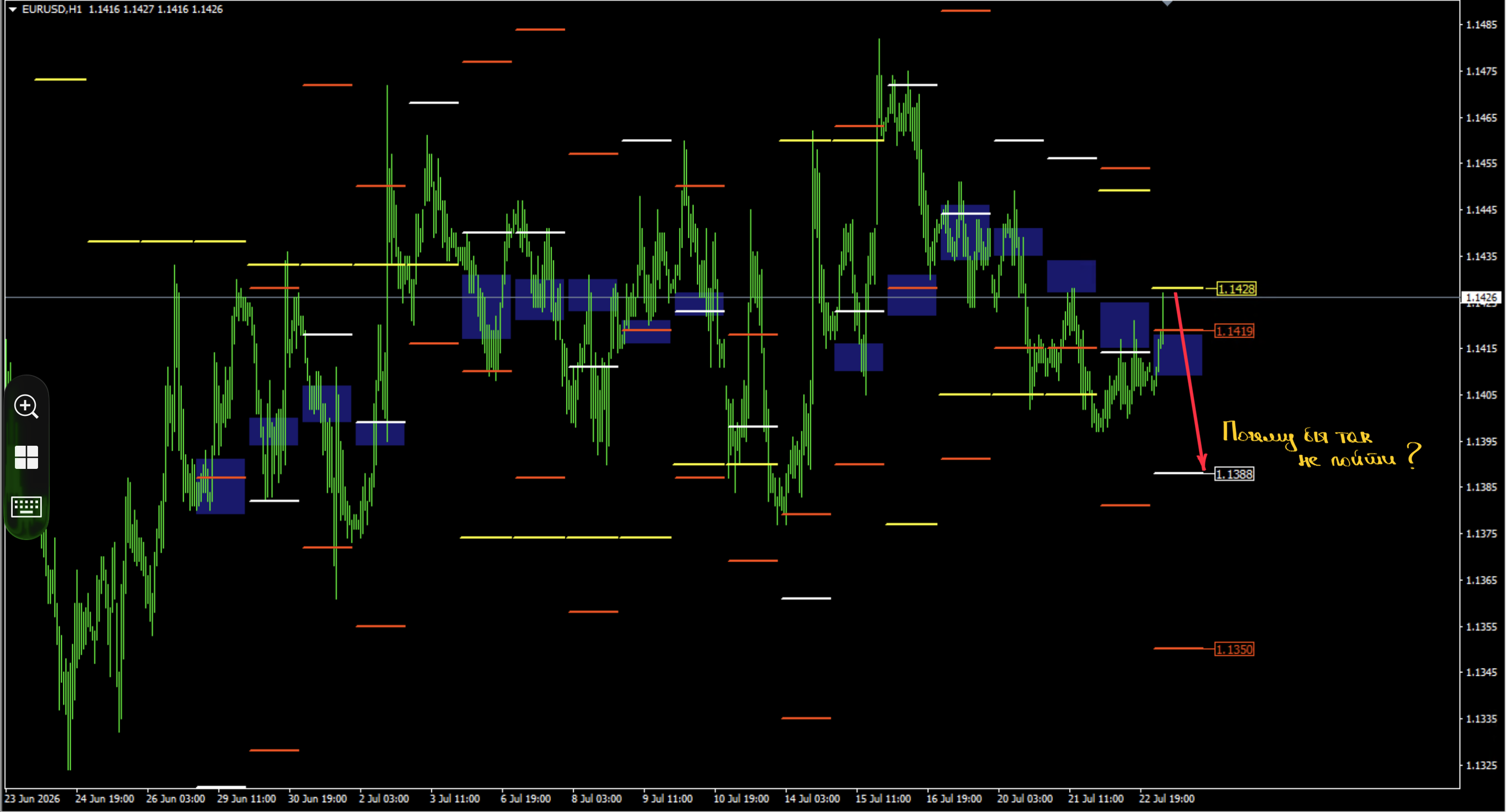Click the 20 Jul 03:00 time label
This screenshot has width=1507, height=812.
(x=1025, y=799)
